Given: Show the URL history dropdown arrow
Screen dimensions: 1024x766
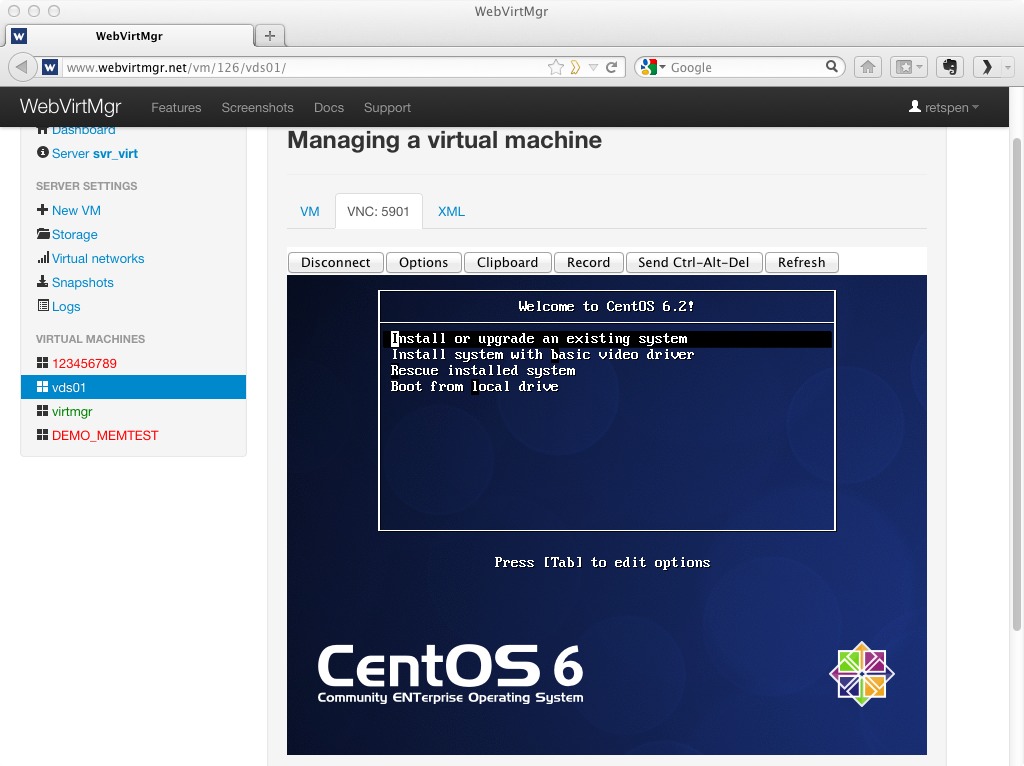Looking at the screenshot, I should (593, 67).
